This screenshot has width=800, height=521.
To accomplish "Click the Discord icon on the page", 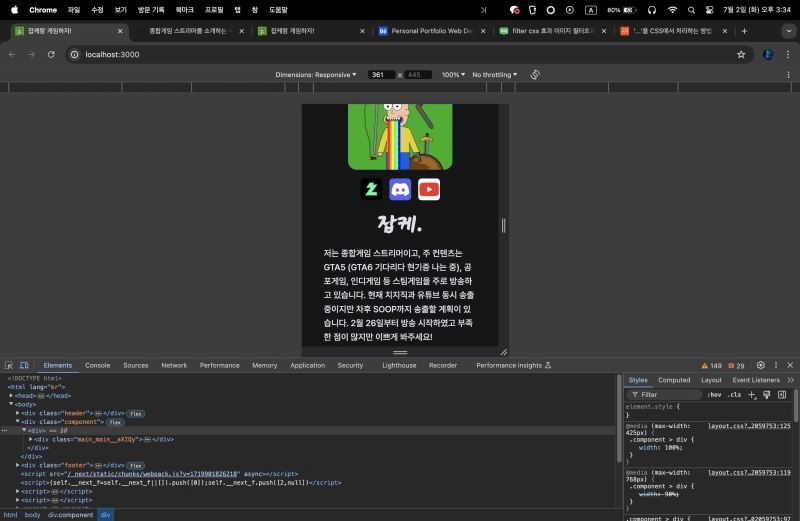I will click(x=400, y=188).
